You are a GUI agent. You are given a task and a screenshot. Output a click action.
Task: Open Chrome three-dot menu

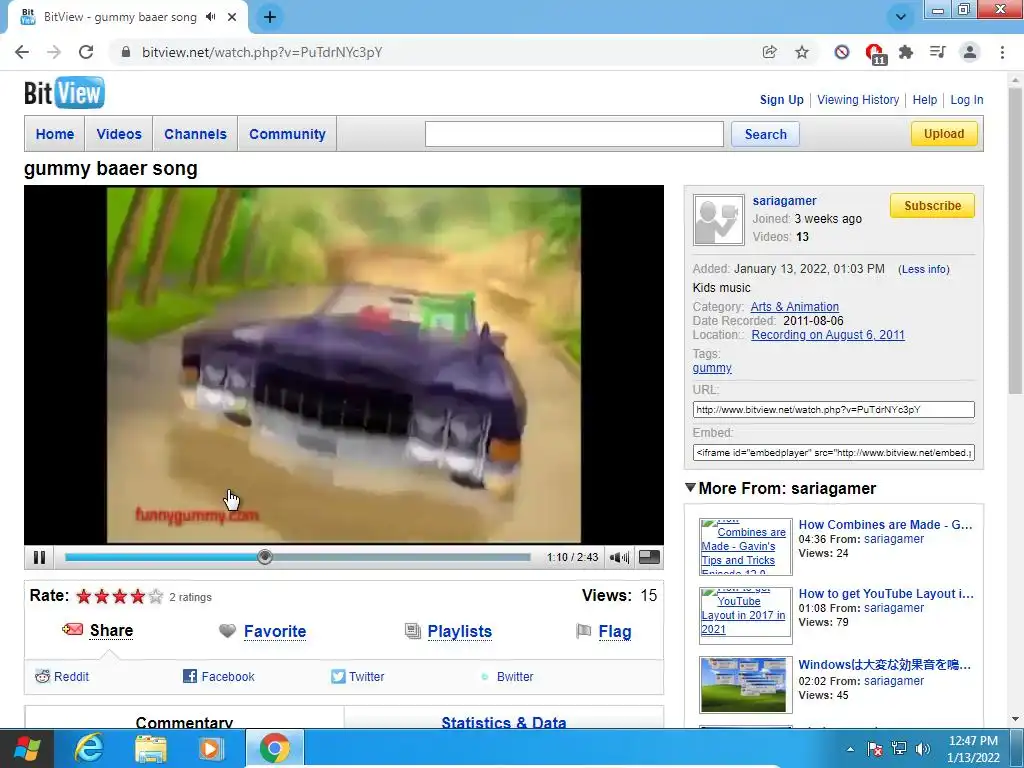pyautogui.click(x=1002, y=52)
